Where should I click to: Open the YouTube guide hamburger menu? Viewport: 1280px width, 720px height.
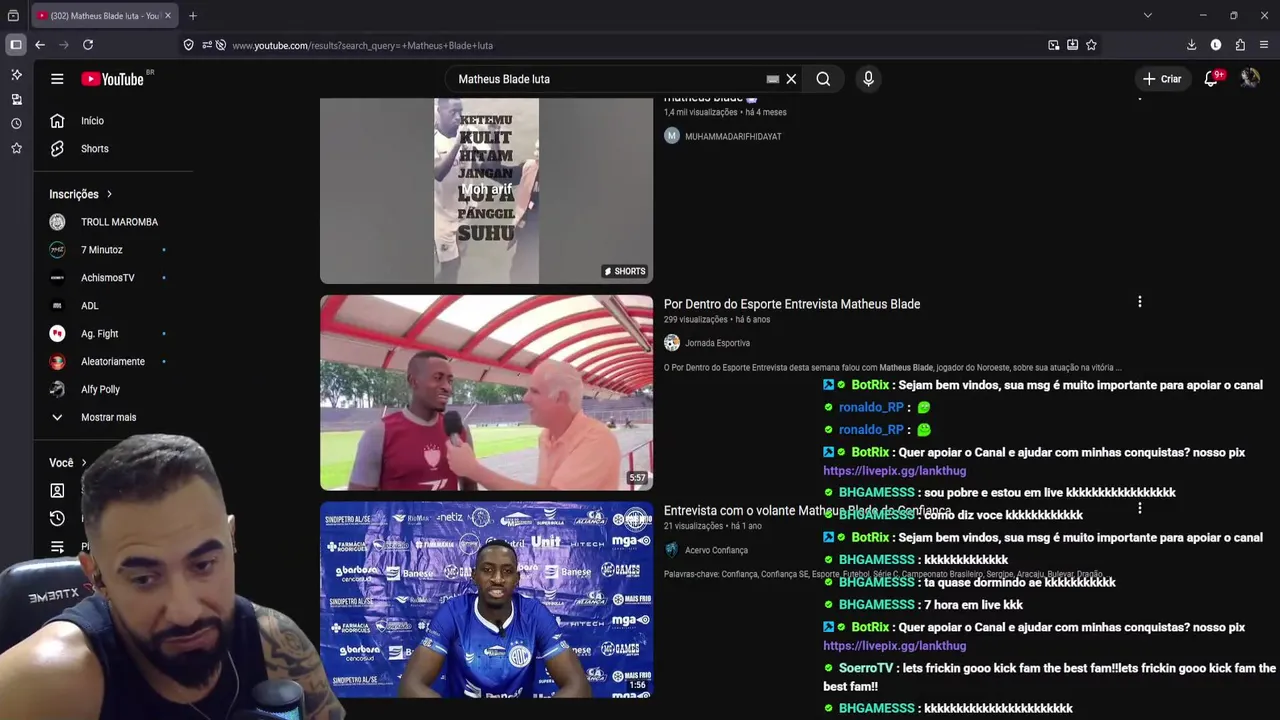tap(57, 79)
